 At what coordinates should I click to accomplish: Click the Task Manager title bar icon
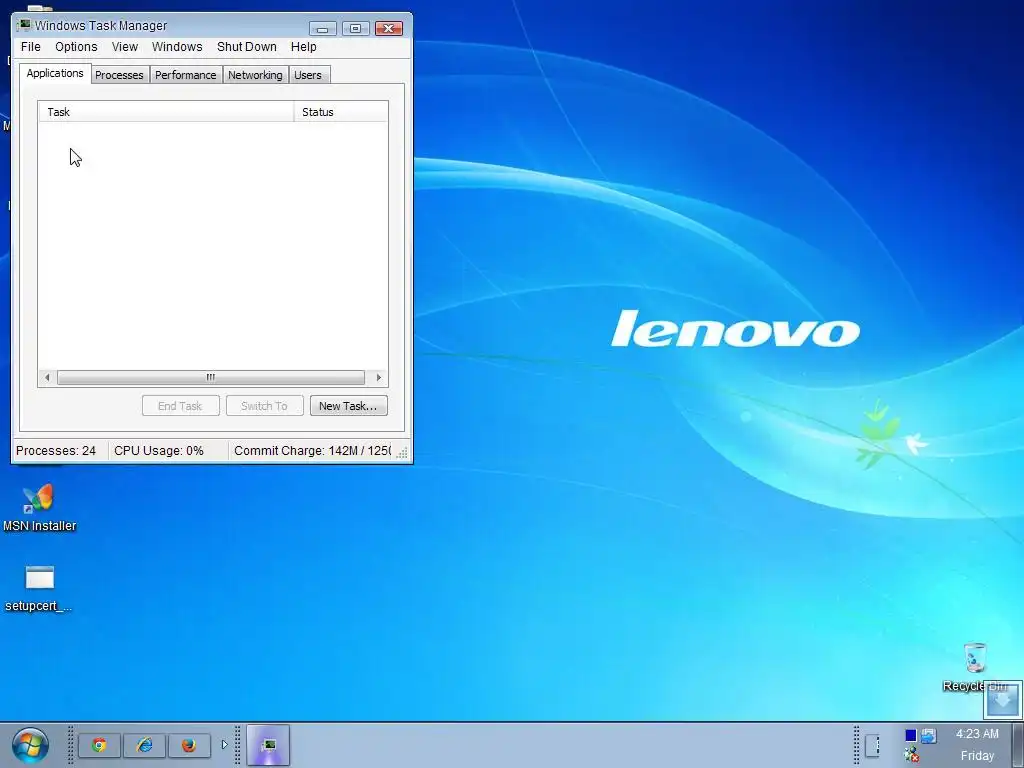click(24, 25)
